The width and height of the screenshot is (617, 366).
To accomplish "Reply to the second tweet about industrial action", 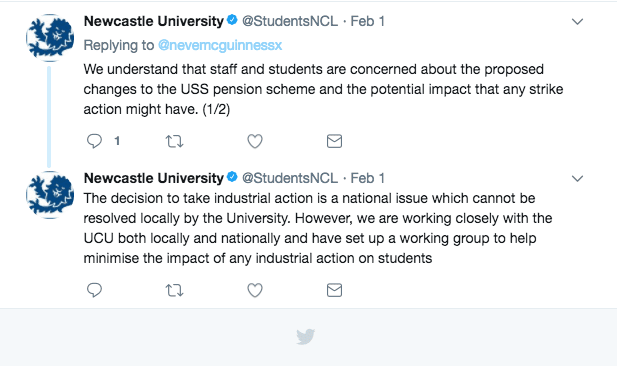I will point(94,290).
